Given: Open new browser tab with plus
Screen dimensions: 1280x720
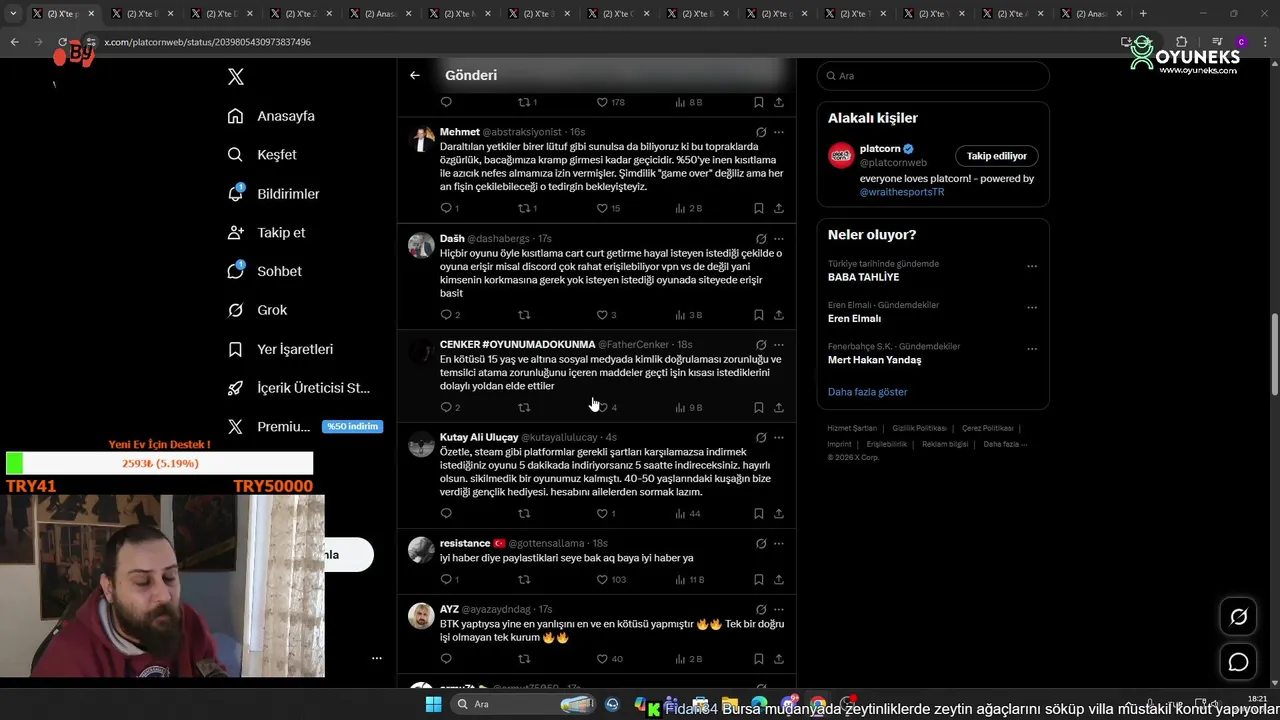Looking at the screenshot, I should [1143, 14].
